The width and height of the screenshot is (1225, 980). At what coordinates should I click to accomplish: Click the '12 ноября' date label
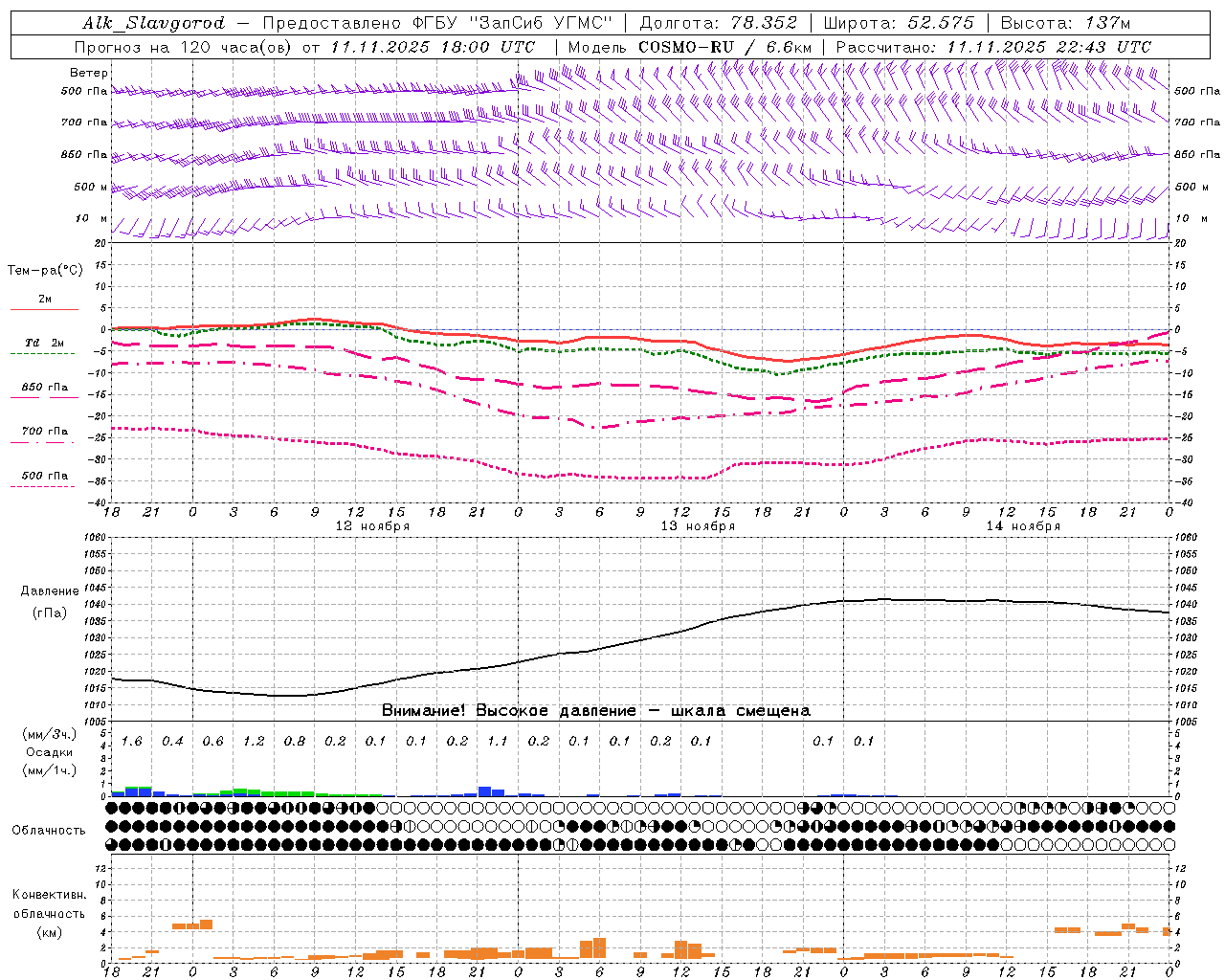[x=372, y=526]
